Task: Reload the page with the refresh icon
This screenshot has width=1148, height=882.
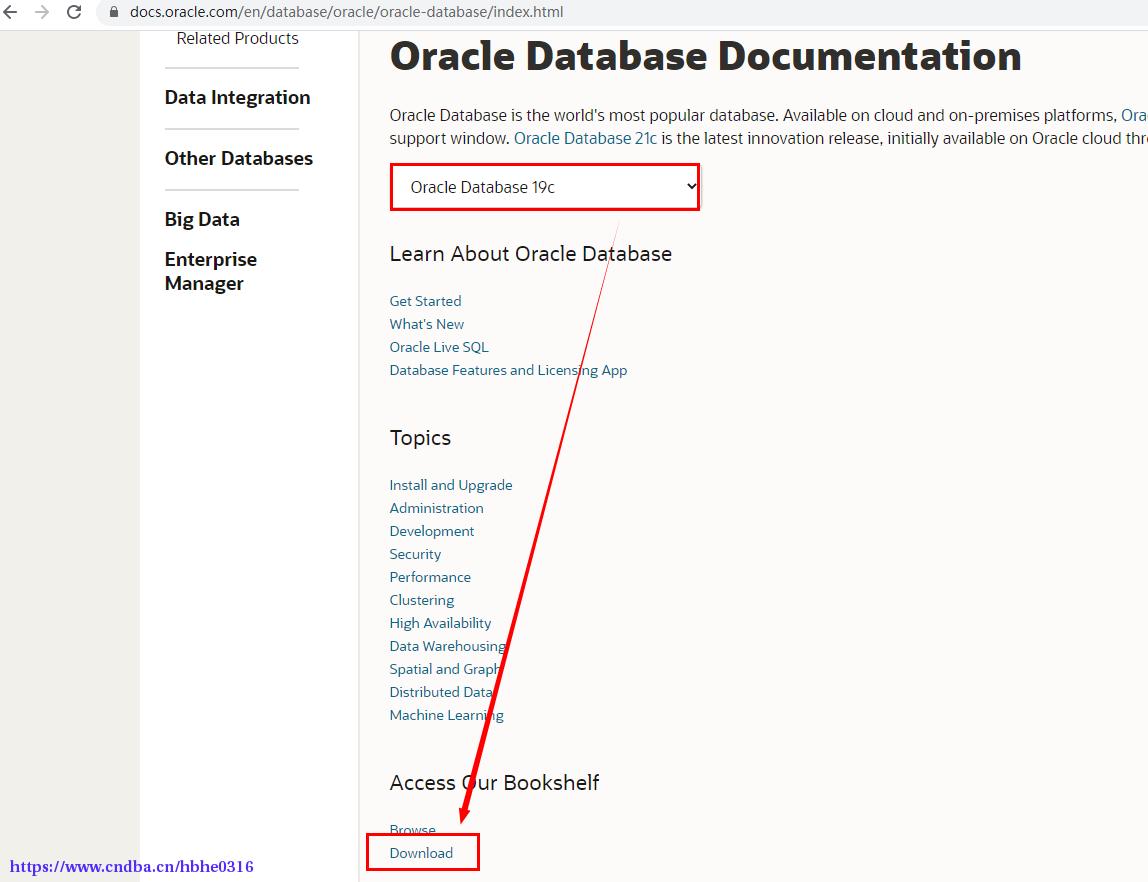Action: coord(74,12)
